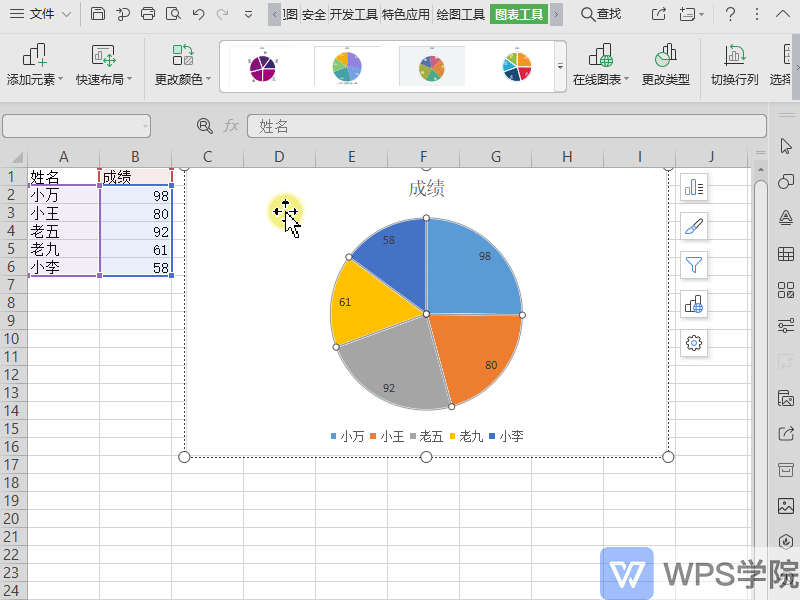Open the more options vertical dots menu

[757, 14]
